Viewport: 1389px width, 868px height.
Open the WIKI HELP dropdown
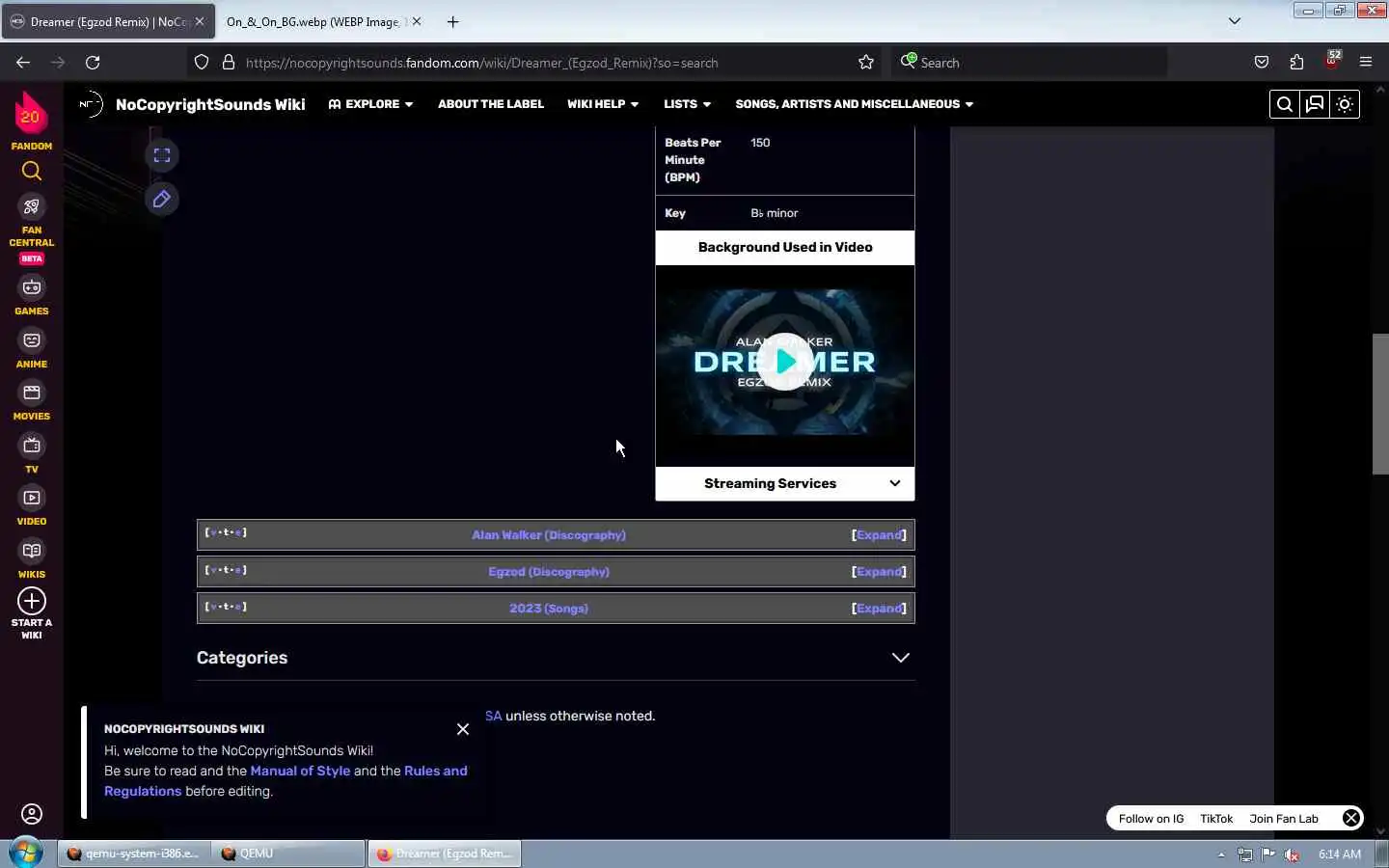coord(603,104)
